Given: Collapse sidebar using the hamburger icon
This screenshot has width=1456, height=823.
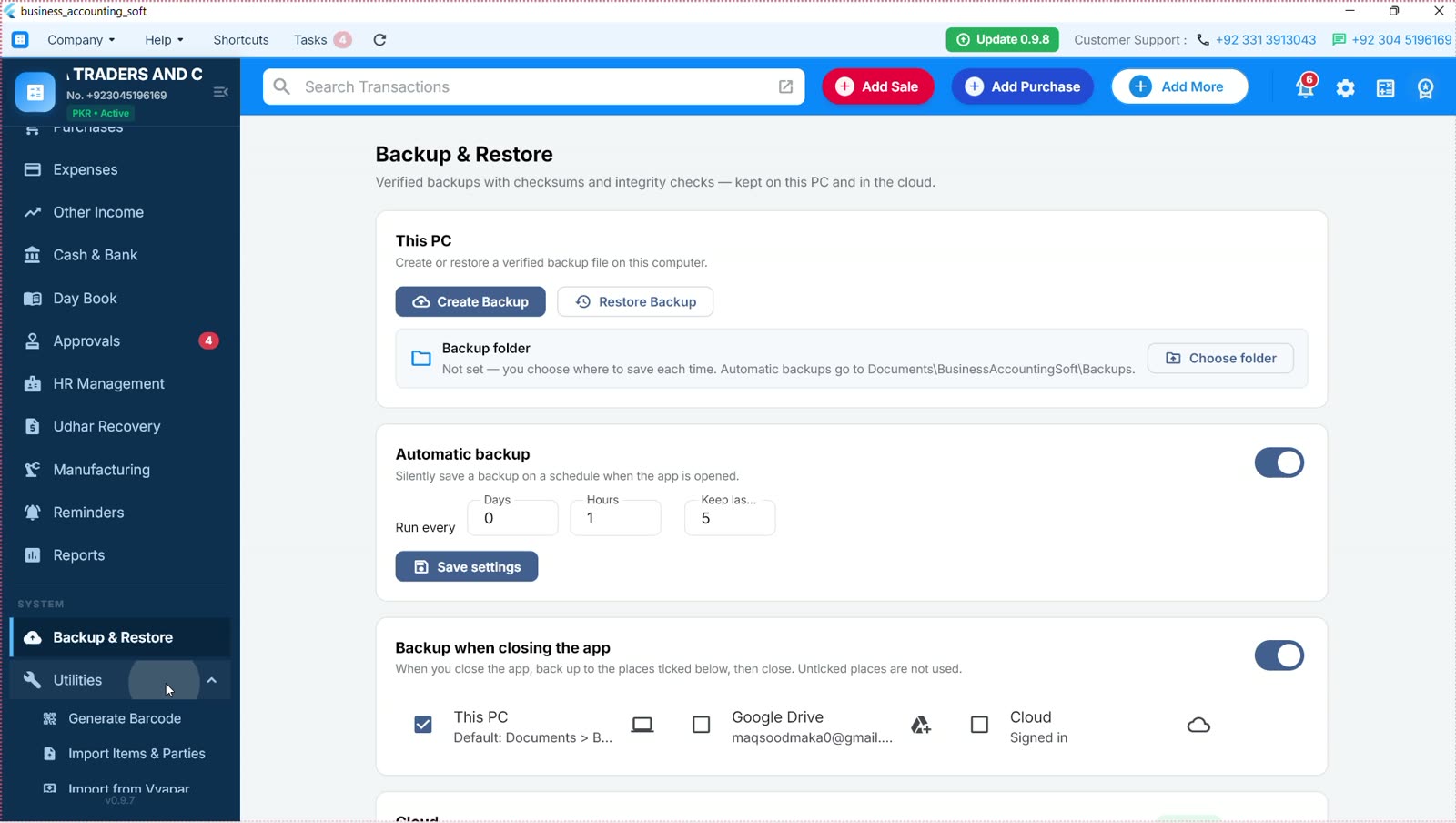Looking at the screenshot, I should click(x=220, y=92).
